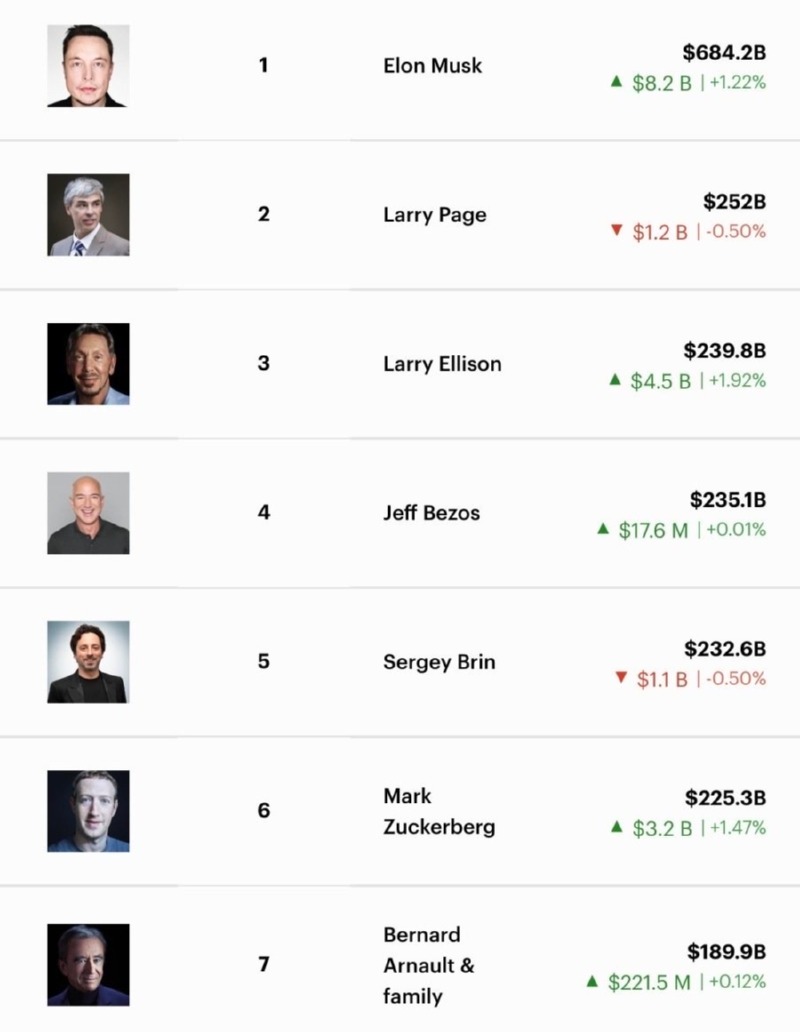Click the Larry Page name link
This screenshot has height=1032, width=800.
[434, 215]
